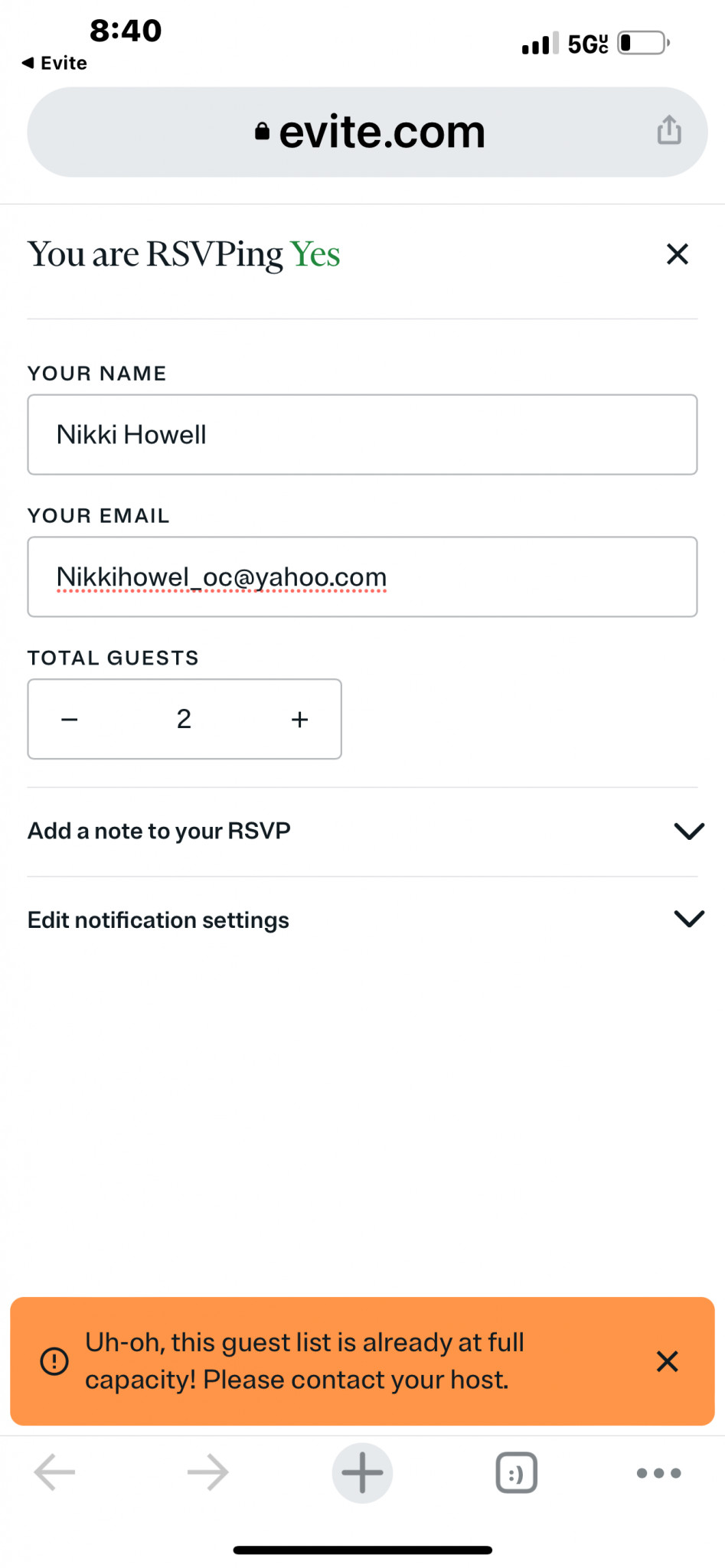
Task: Go back with left arrow
Action: (x=55, y=1472)
